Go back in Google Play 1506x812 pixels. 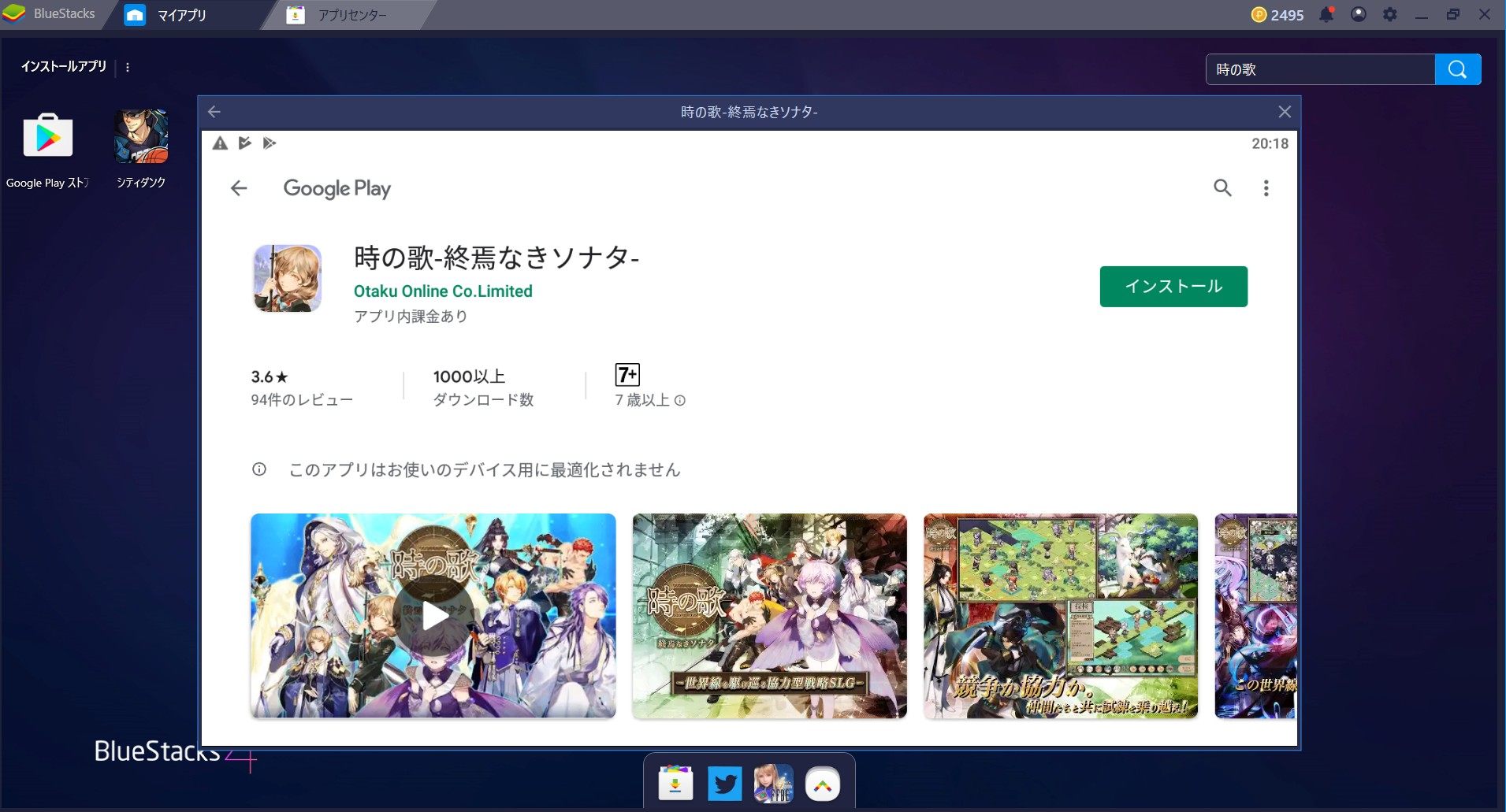(239, 188)
